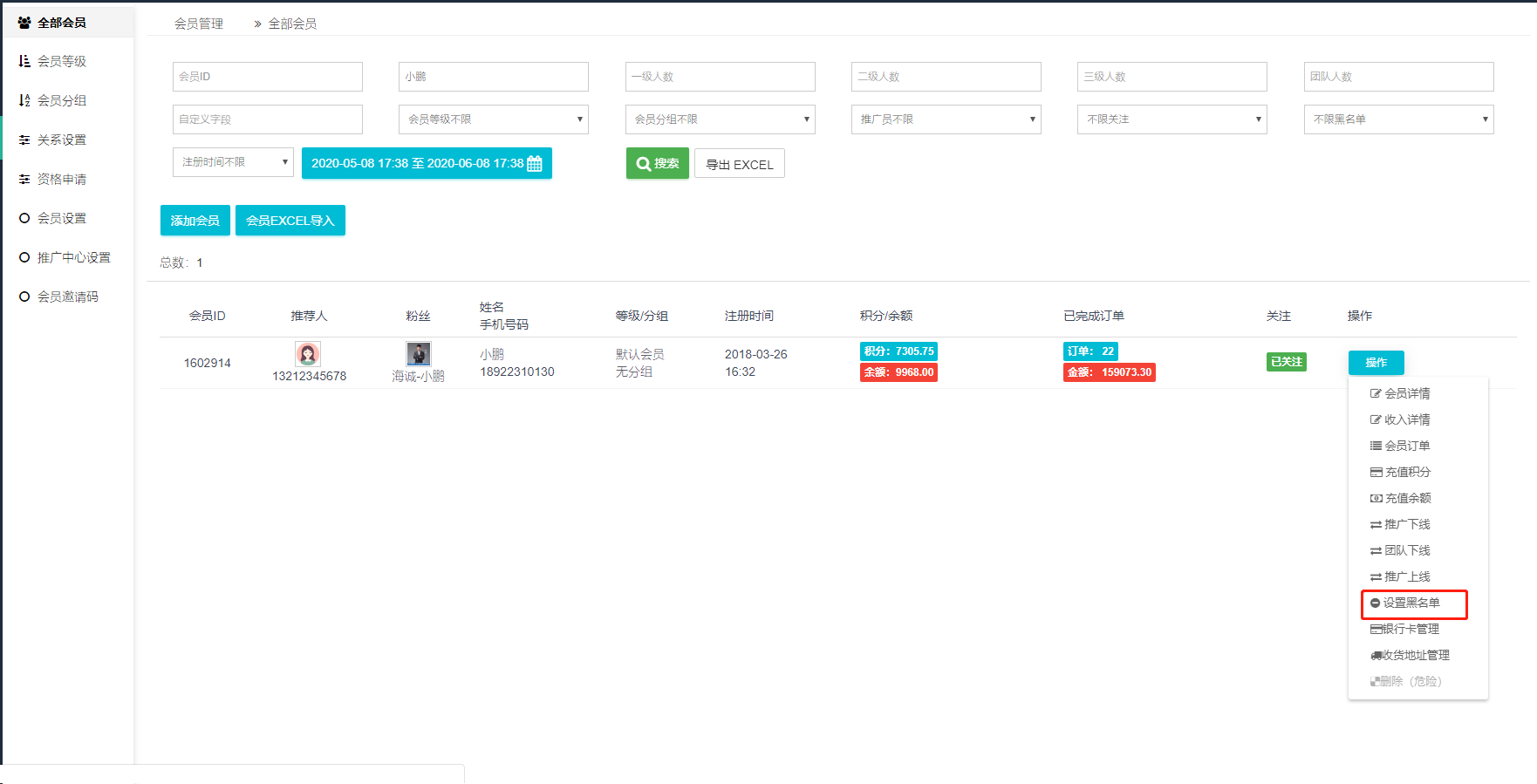Open 关系设置 in the sidebar
1537x784 pixels.
click(x=62, y=140)
